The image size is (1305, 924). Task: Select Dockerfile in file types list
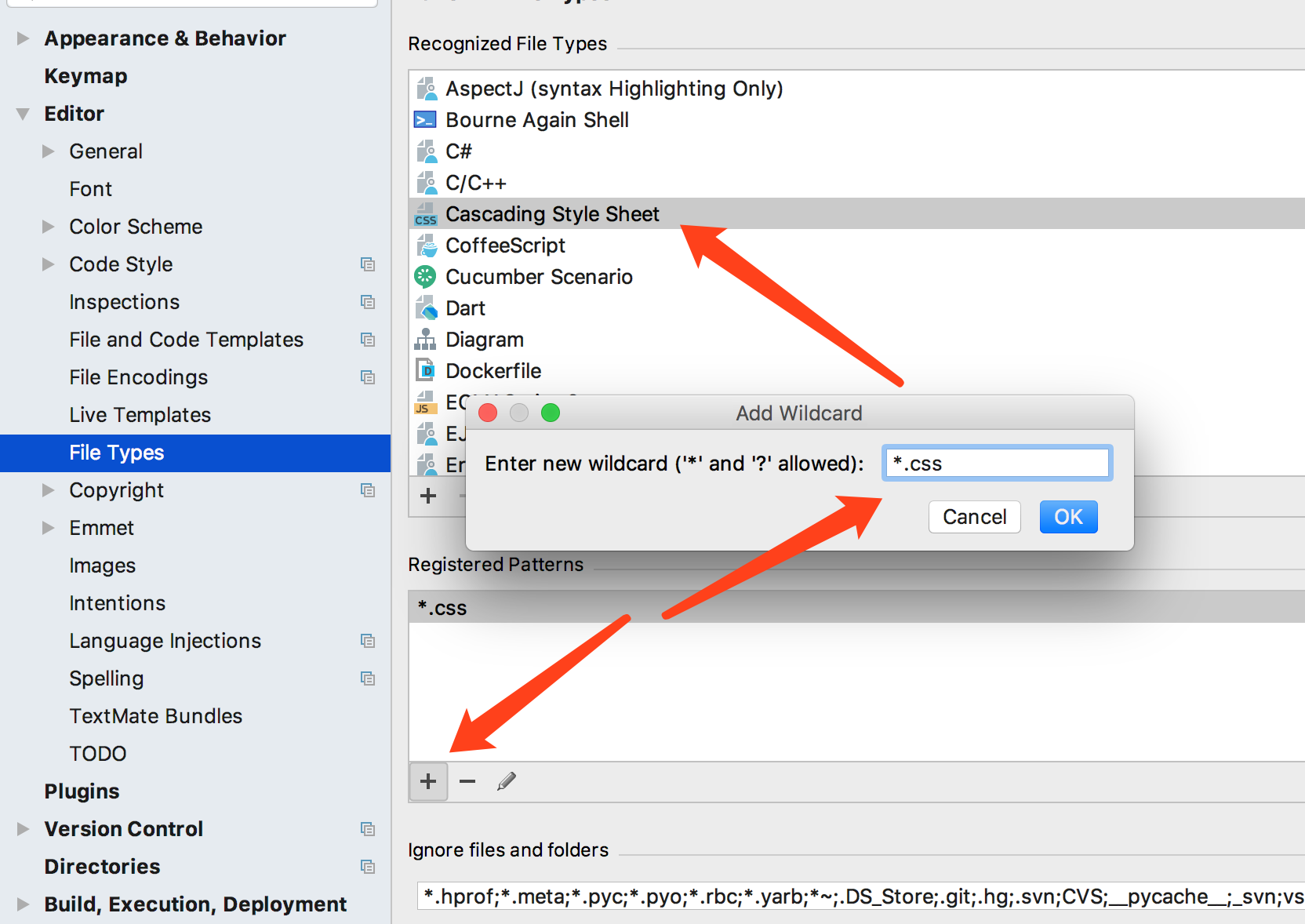click(x=856, y=371)
